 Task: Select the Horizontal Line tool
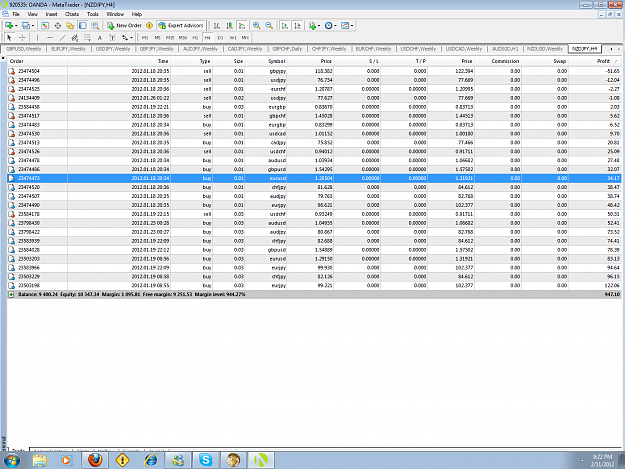[50, 37]
